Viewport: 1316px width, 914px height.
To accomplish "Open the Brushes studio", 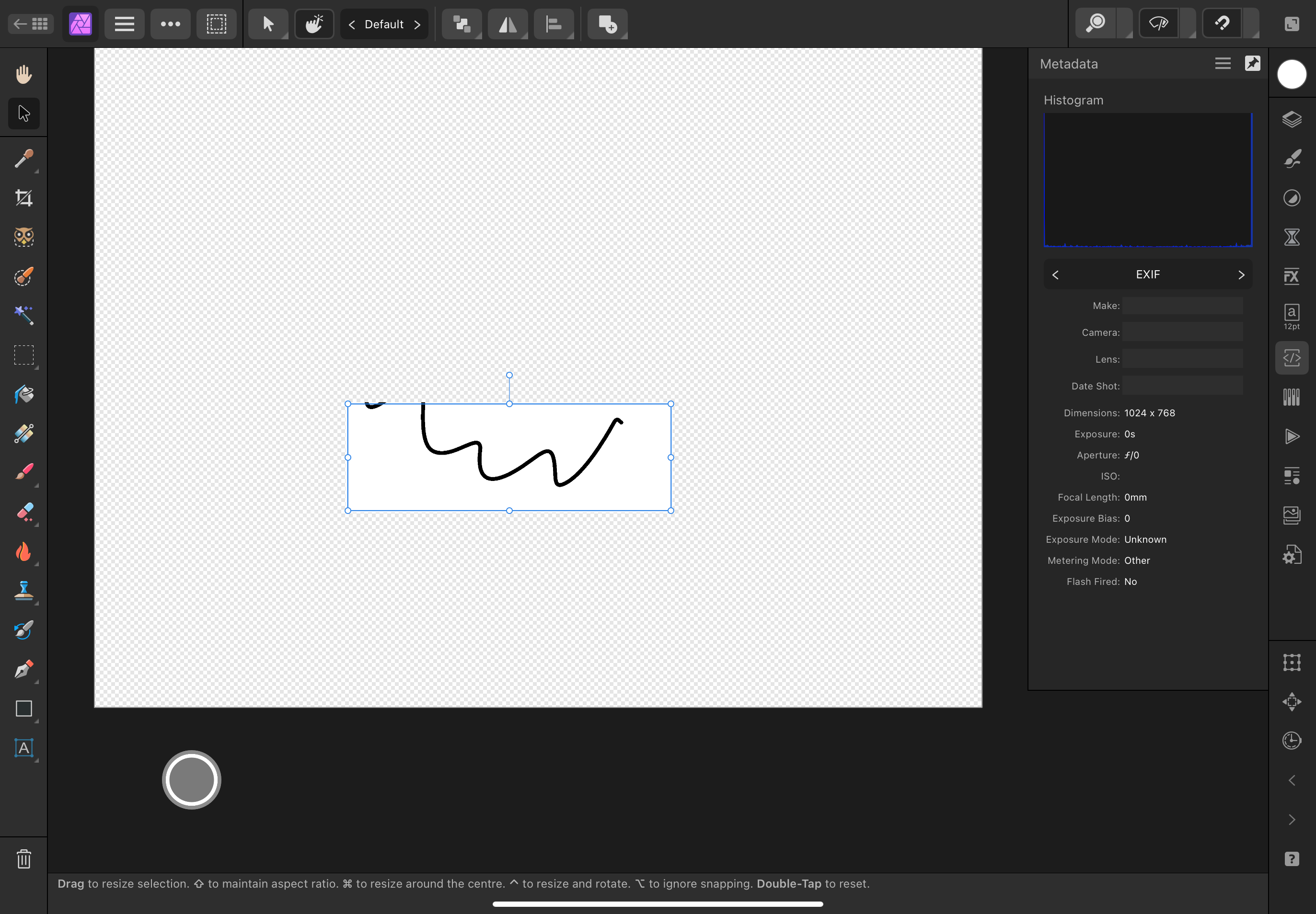I will point(1292,159).
